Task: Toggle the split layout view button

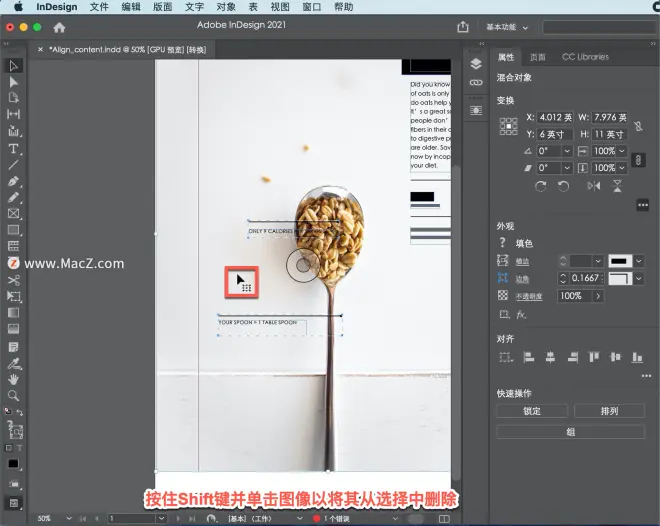Action: [444, 519]
